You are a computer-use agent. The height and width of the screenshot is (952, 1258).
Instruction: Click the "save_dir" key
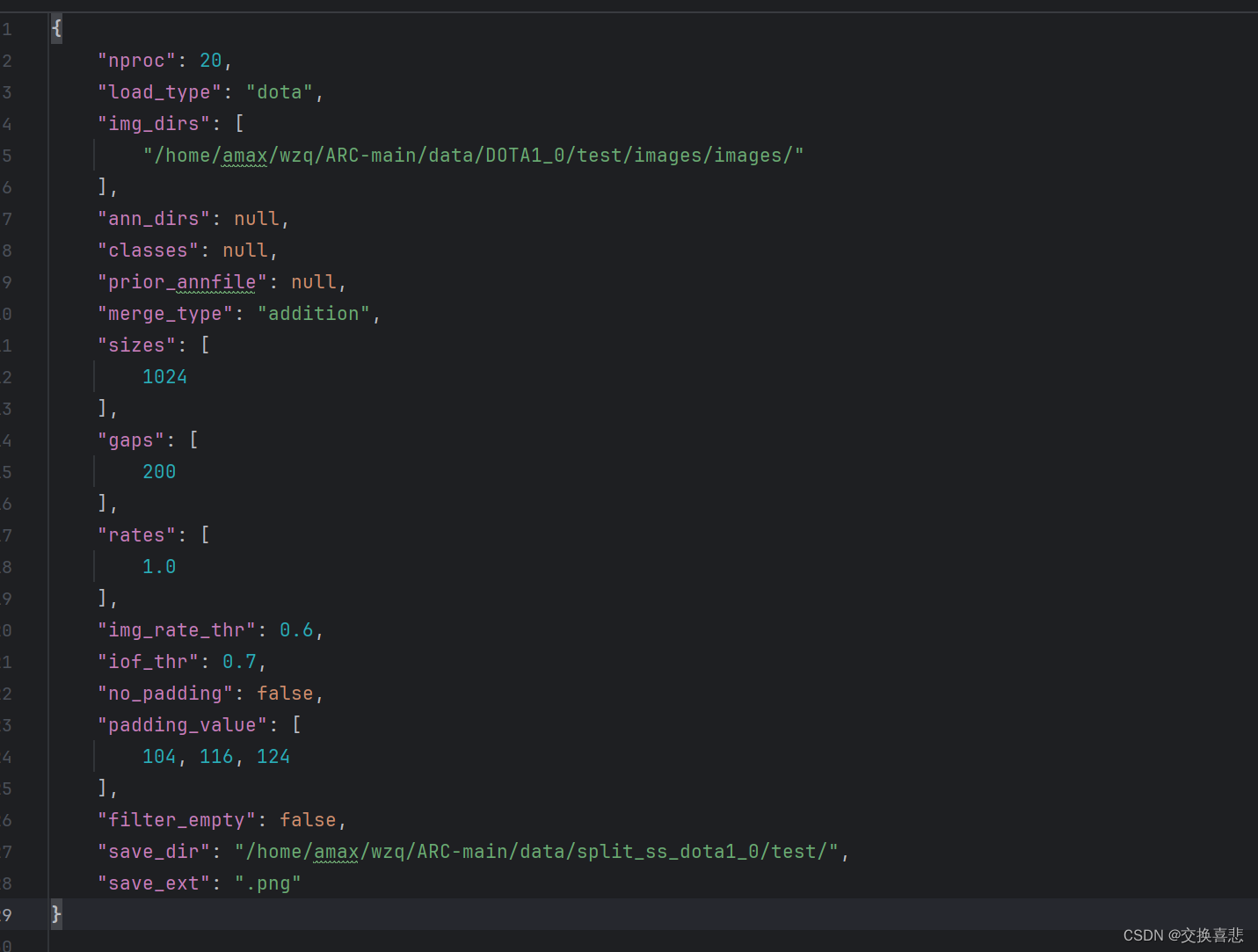(154, 852)
